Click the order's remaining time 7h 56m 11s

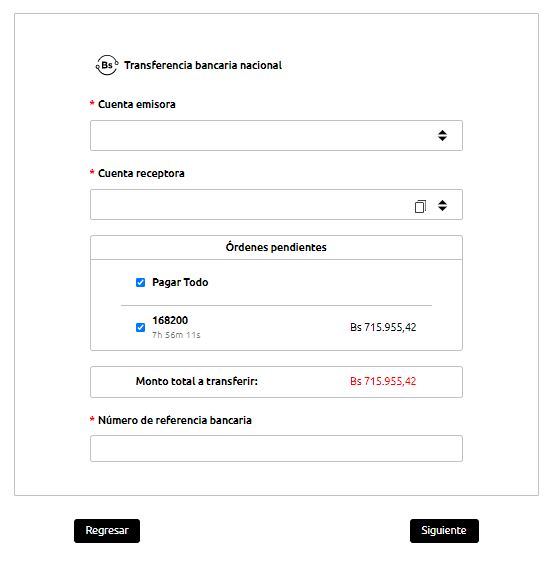pyautogui.click(x=176, y=335)
